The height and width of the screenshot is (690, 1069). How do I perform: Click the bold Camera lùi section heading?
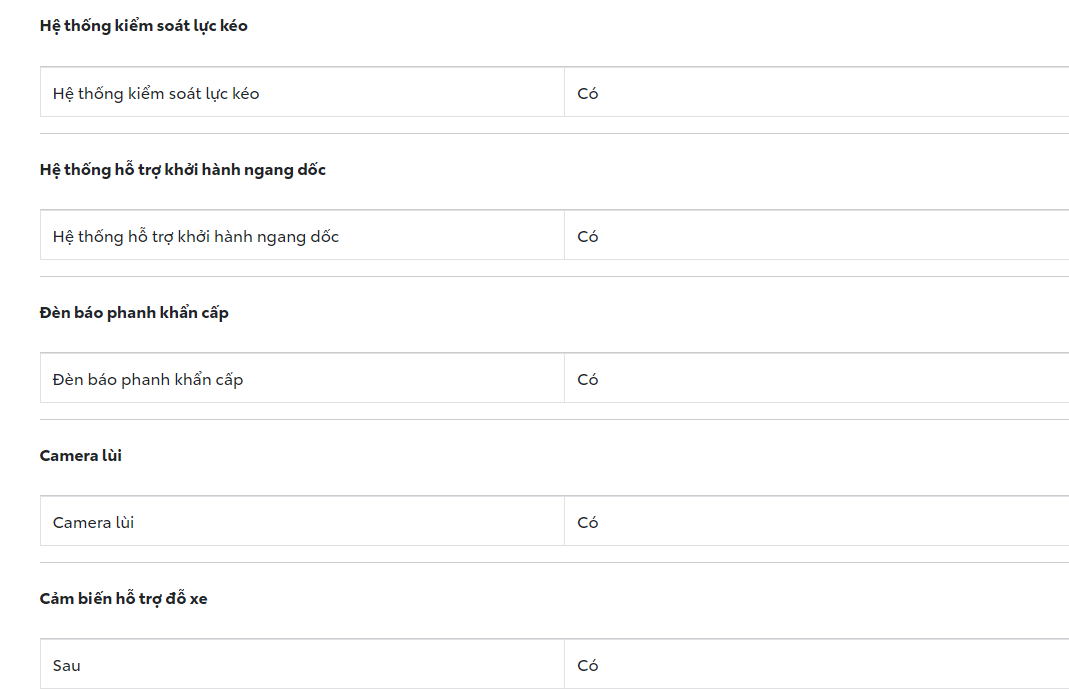click(x=81, y=456)
